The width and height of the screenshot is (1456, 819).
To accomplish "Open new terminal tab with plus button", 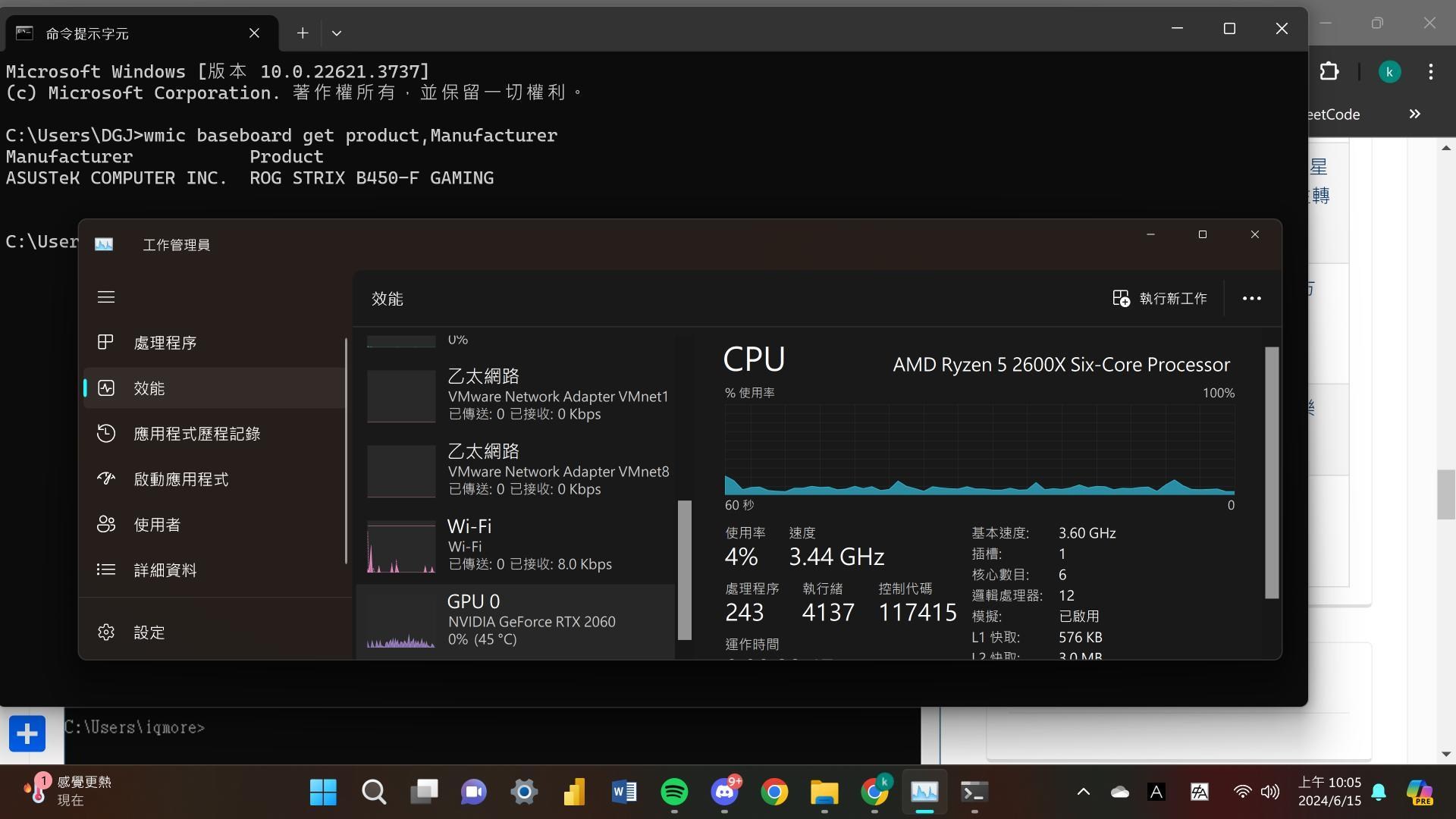I will (303, 33).
